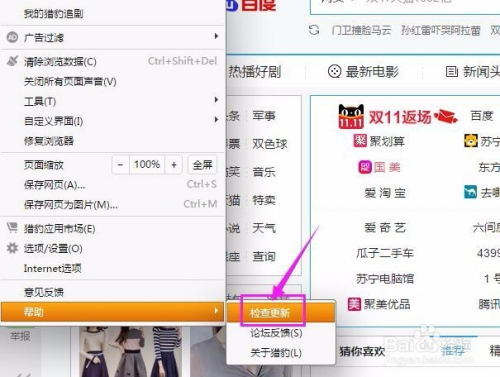Image resolution: width=500 pixels, height=377 pixels.
Task: Click the 全屏 fullscreen button
Action: [202, 165]
